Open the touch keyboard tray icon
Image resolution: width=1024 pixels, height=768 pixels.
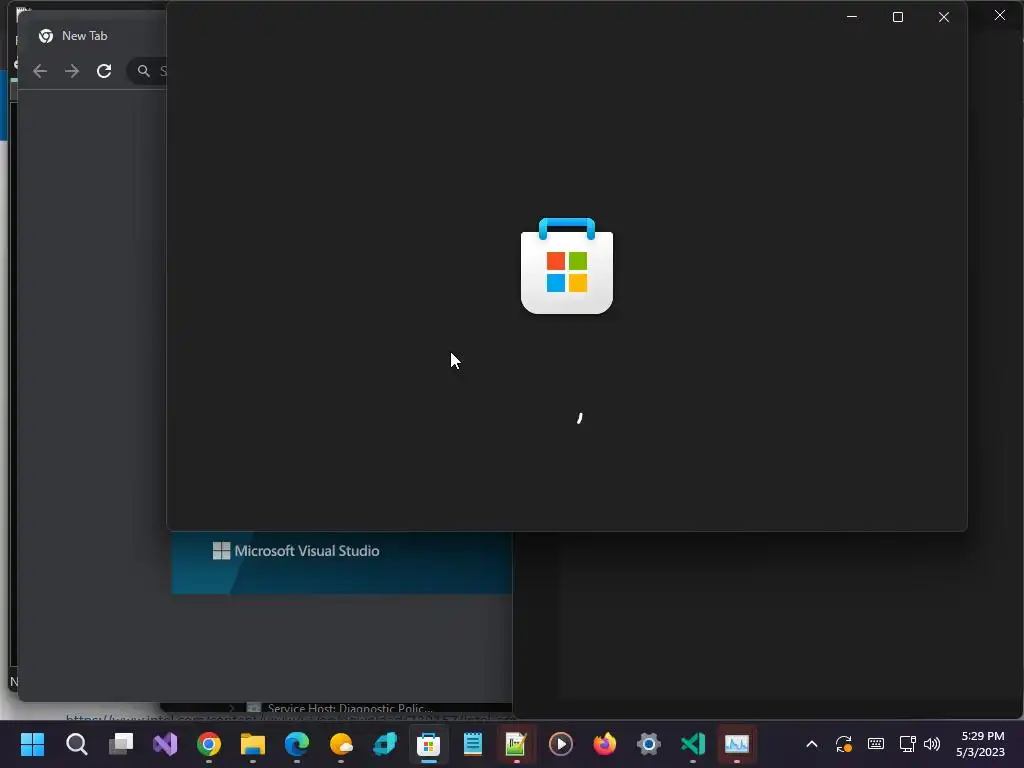876,744
